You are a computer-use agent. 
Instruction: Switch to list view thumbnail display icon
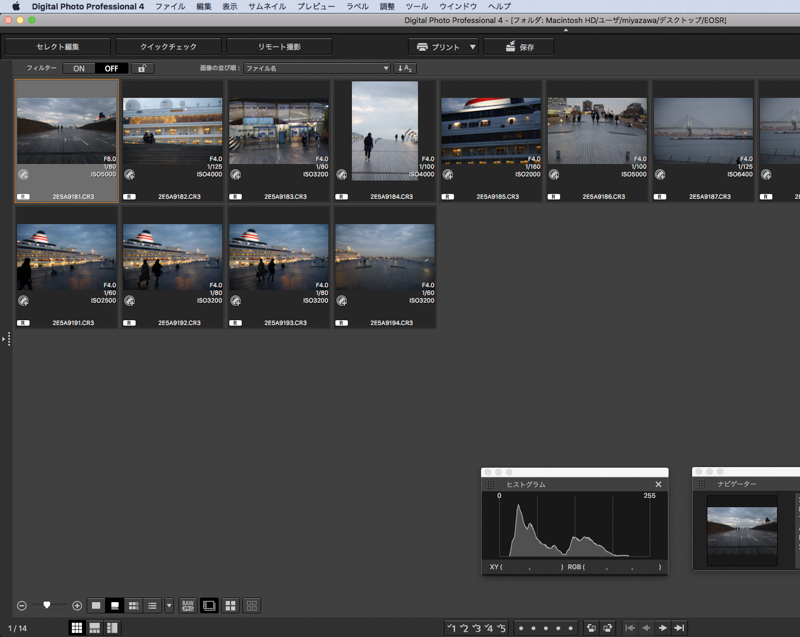click(152, 606)
